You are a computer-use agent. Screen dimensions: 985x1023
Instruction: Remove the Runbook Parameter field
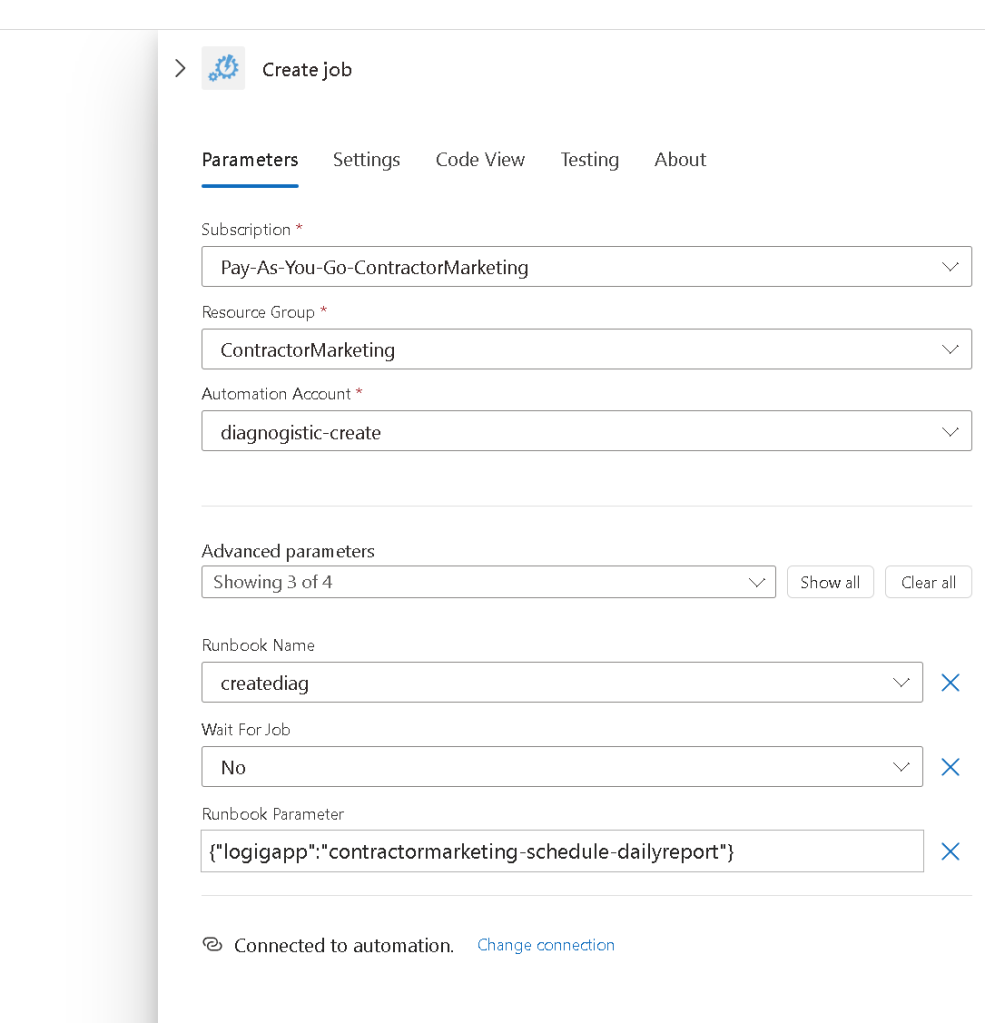950,851
